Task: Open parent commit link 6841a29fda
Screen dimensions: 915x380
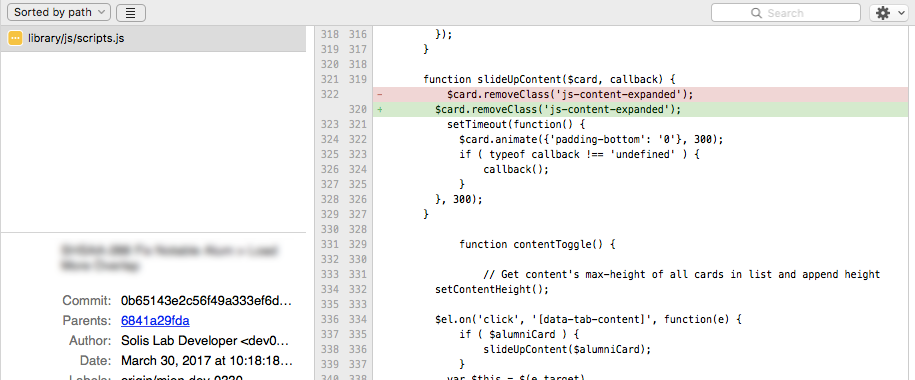Action: pos(155,320)
